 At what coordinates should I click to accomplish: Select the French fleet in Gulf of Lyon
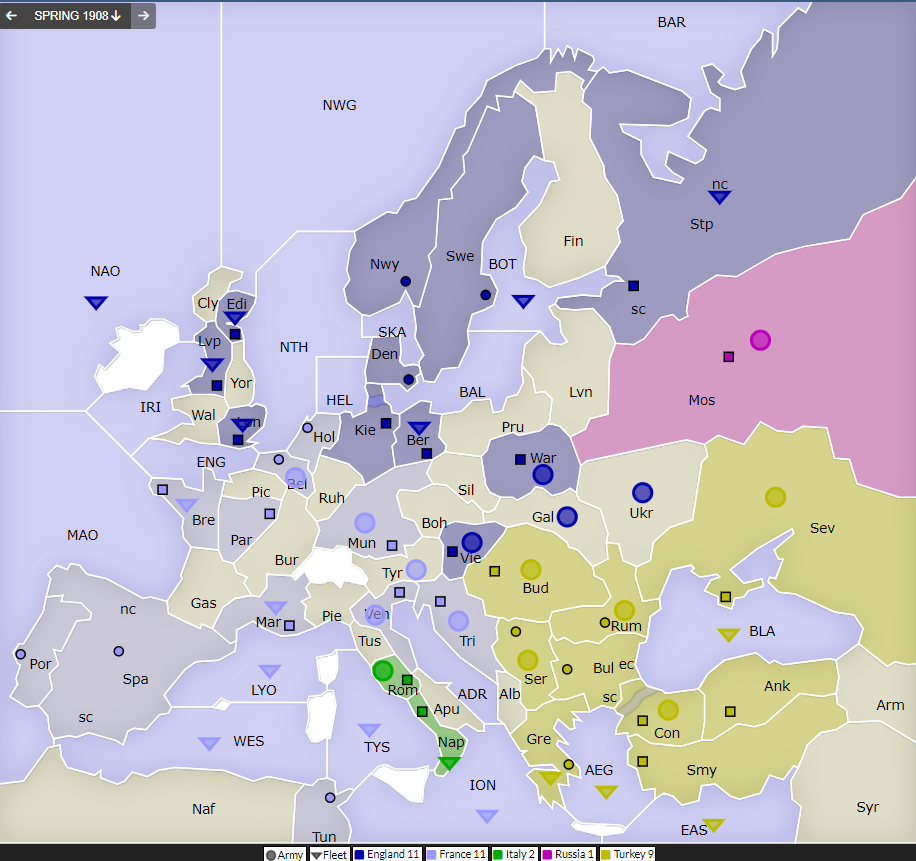pos(269,671)
